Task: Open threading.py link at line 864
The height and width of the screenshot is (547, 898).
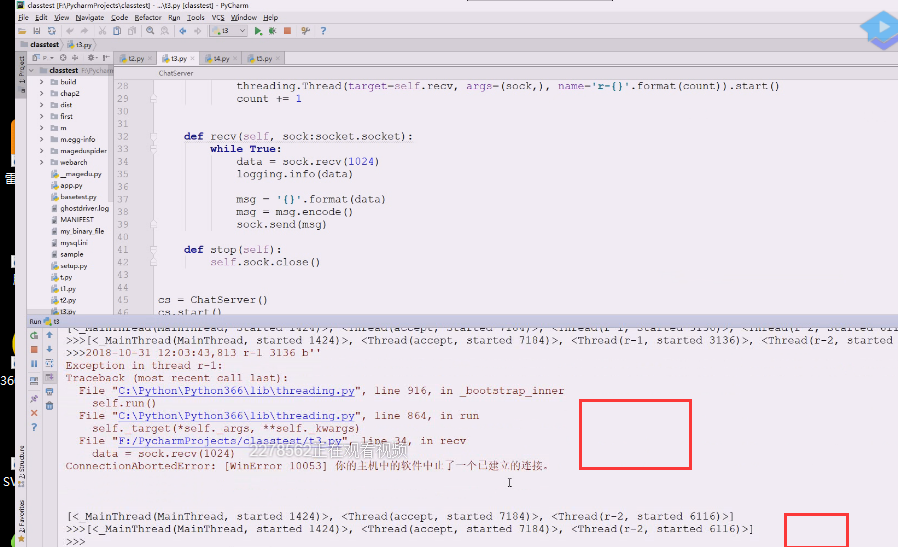Action: (237, 416)
